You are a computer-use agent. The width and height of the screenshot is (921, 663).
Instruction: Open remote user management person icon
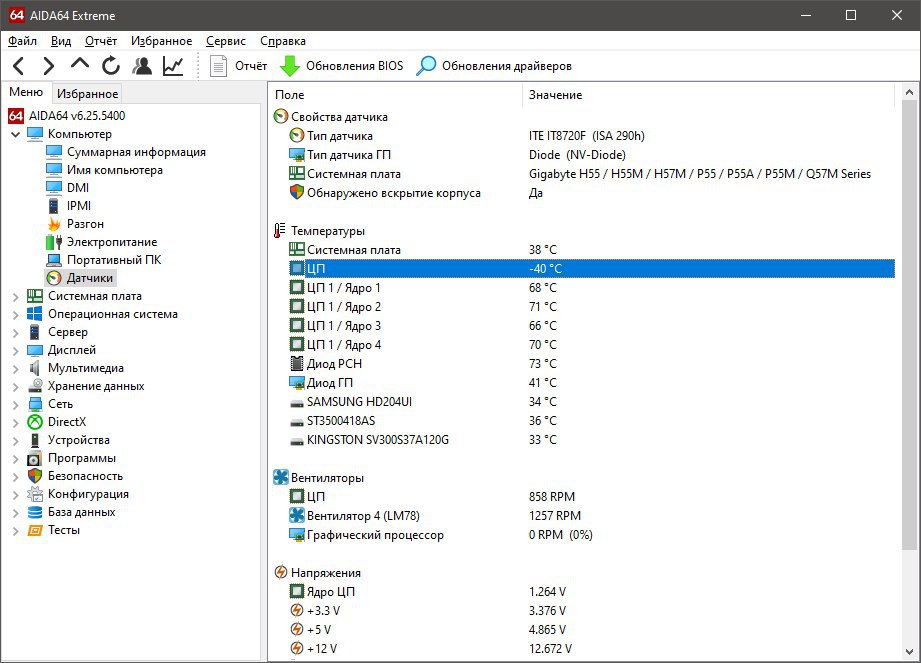coord(142,66)
